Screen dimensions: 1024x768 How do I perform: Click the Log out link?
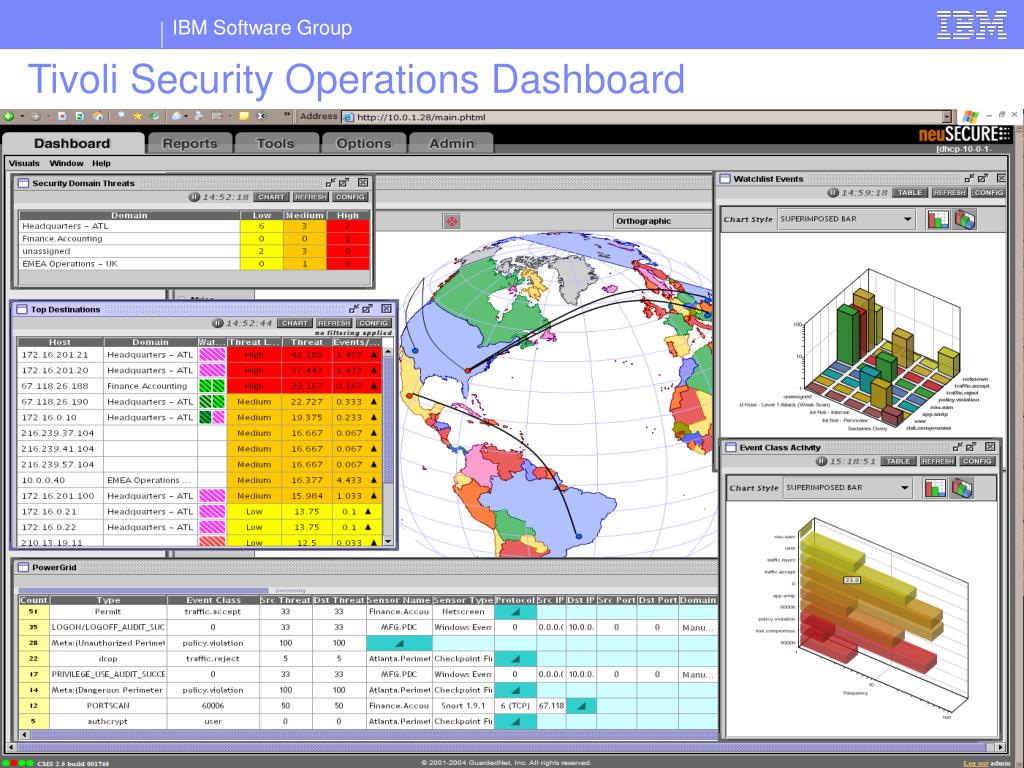coord(975,763)
